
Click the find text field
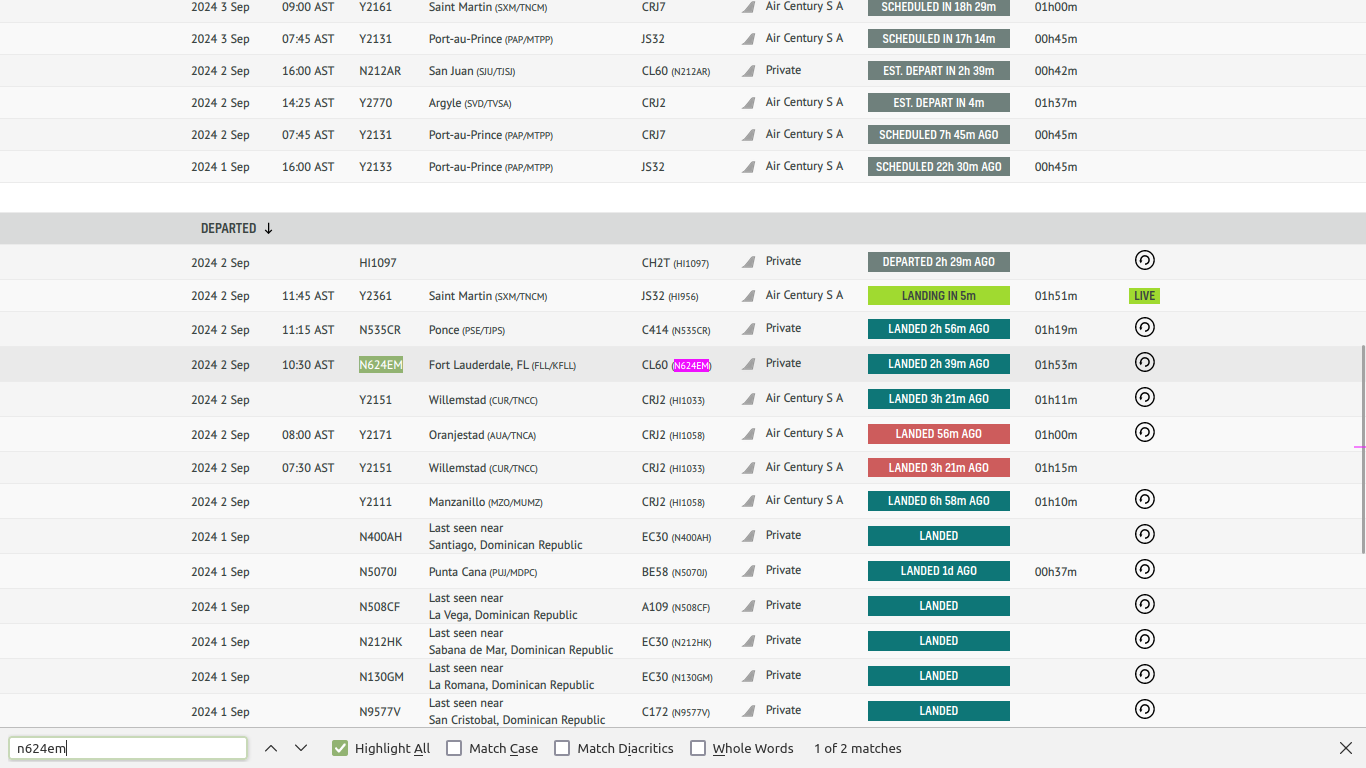click(x=128, y=748)
